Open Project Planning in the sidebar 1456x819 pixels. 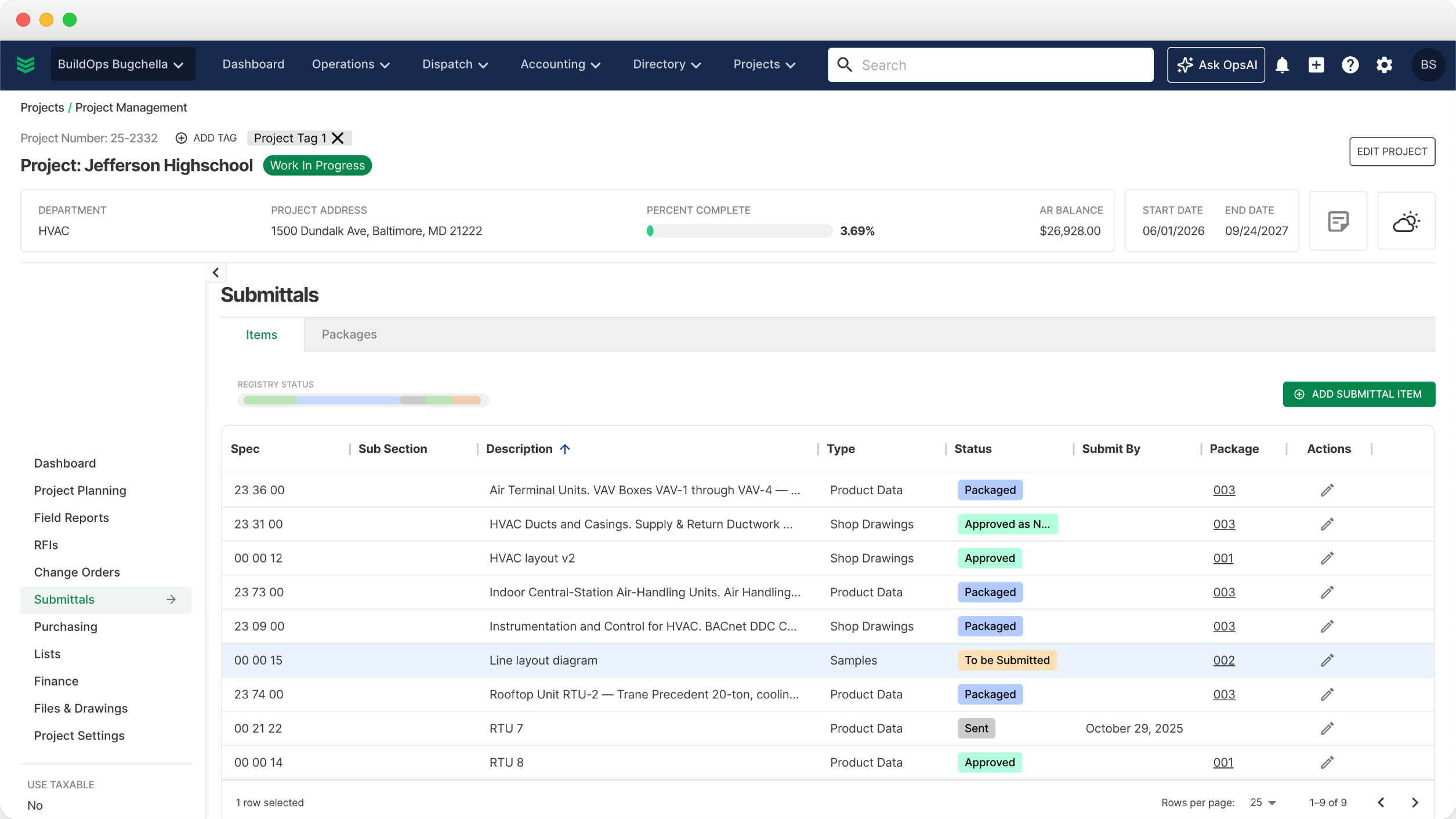click(80, 491)
